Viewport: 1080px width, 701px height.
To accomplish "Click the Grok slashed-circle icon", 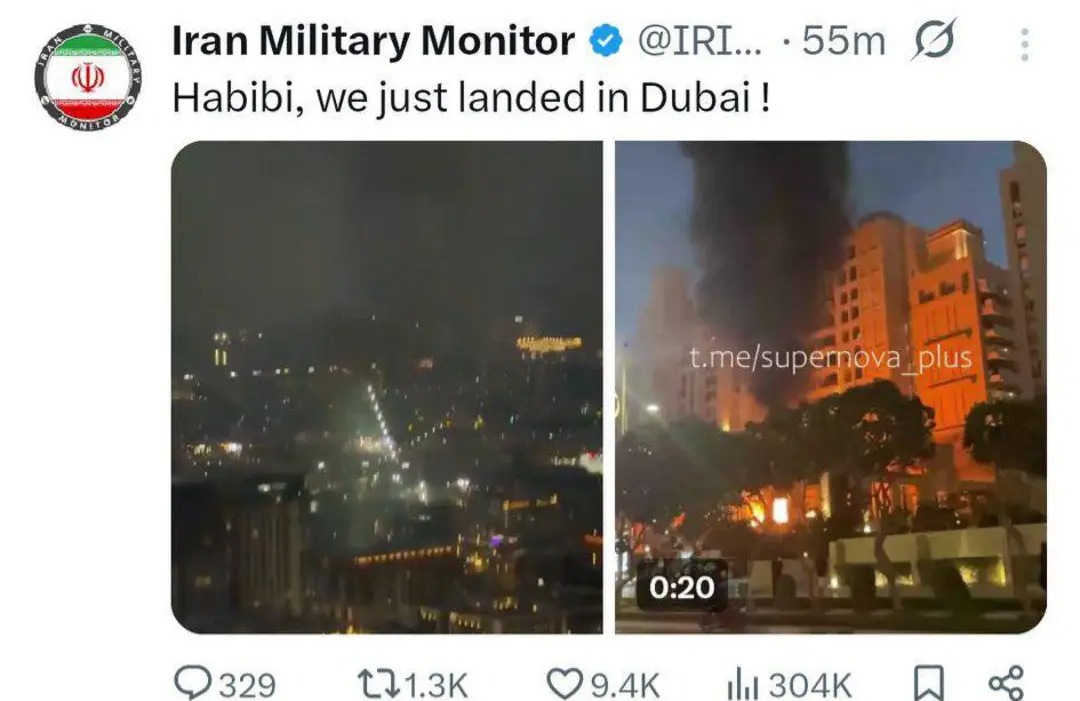I will (934, 39).
